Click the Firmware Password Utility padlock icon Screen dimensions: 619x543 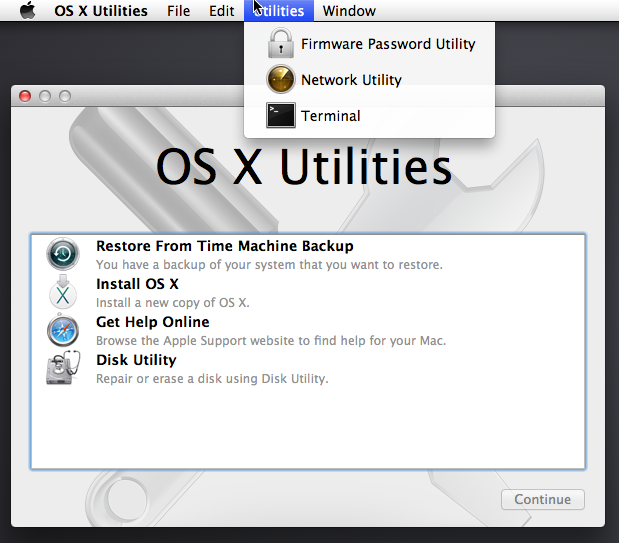click(x=281, y=43)
